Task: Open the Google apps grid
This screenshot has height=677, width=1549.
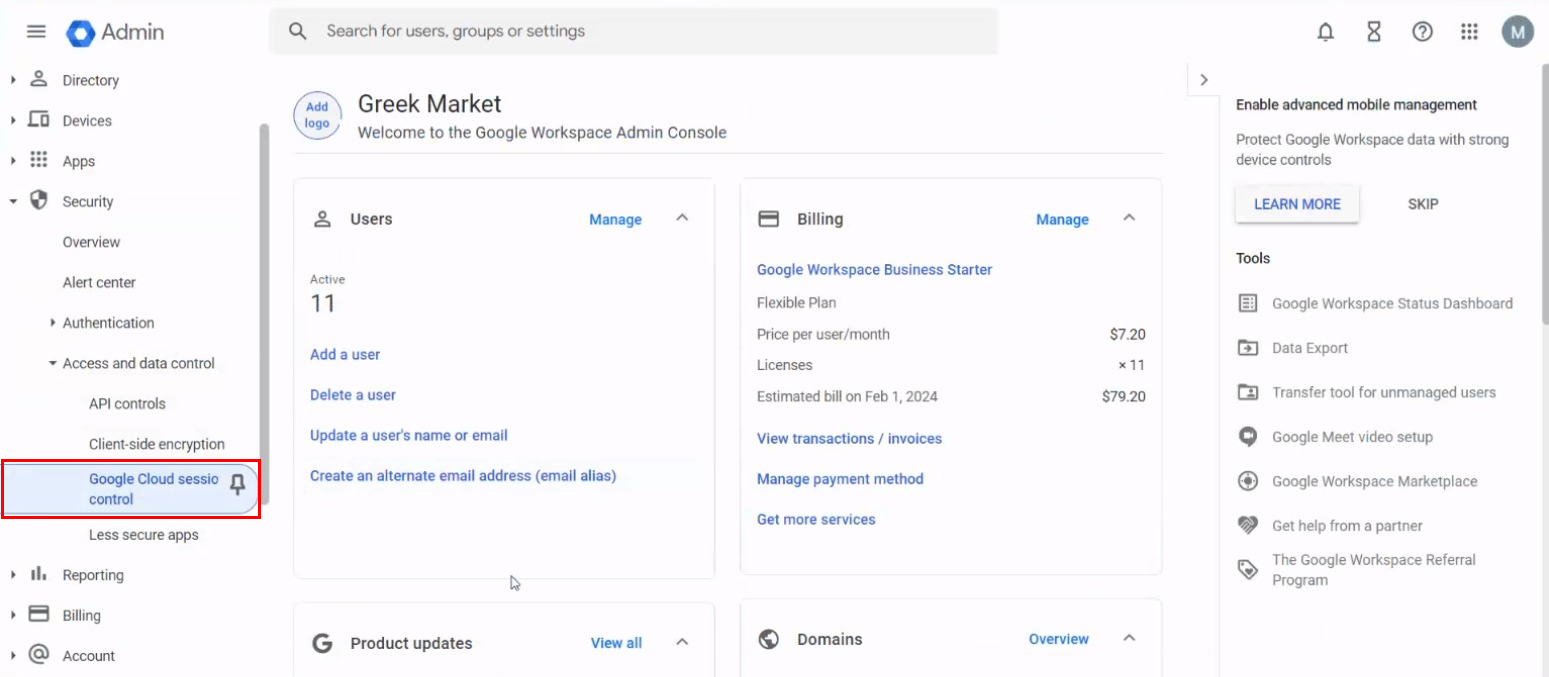Action: (1469, 32)
